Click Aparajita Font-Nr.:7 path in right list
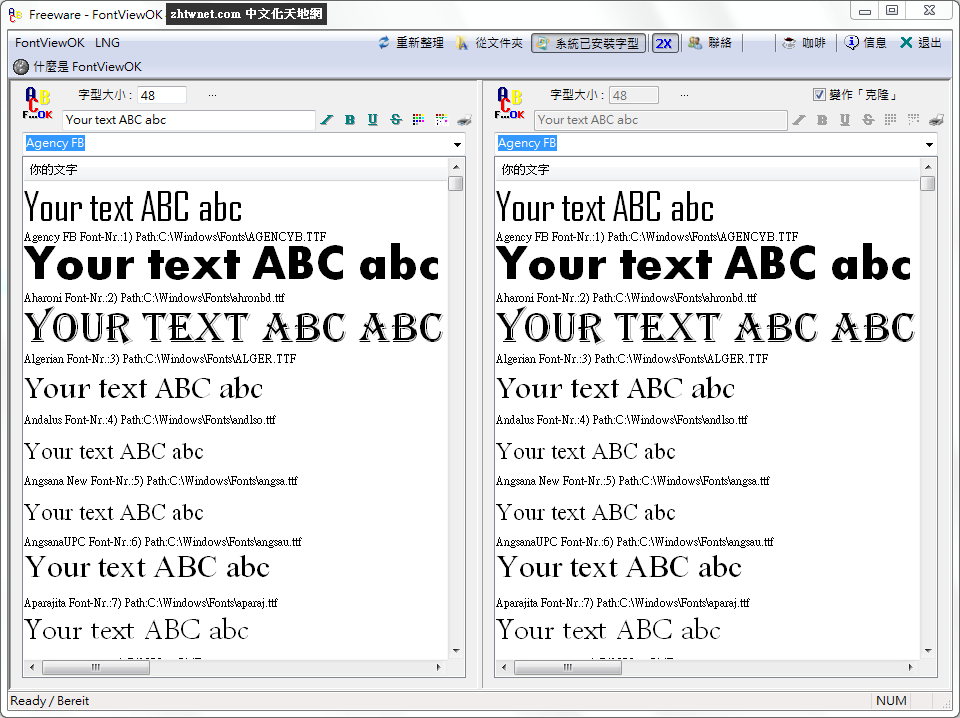Screen dimensions: 960x718 click(x=623, y=603)
